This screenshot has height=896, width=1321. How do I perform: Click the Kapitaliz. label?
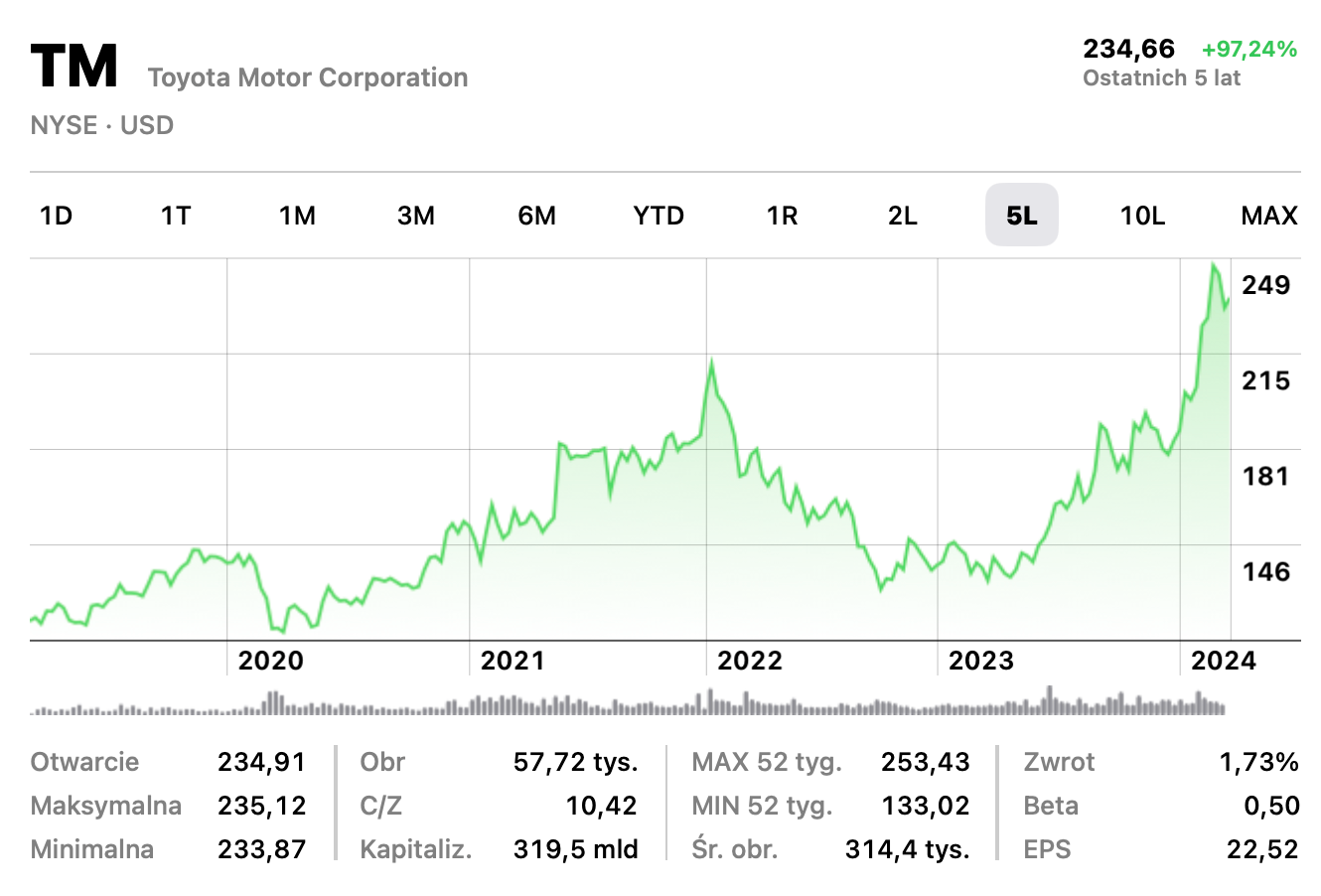[x=416, y=849]
